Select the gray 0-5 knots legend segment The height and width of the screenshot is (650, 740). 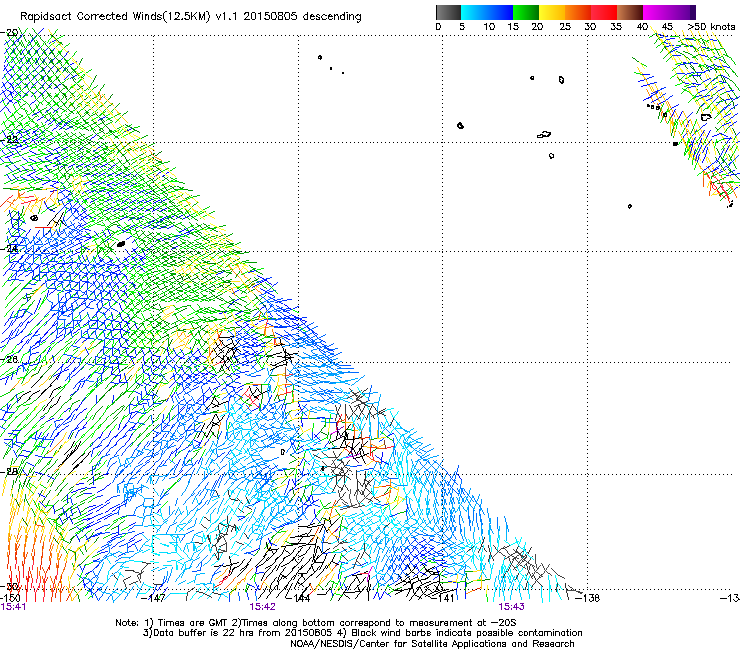coord(449,12)
